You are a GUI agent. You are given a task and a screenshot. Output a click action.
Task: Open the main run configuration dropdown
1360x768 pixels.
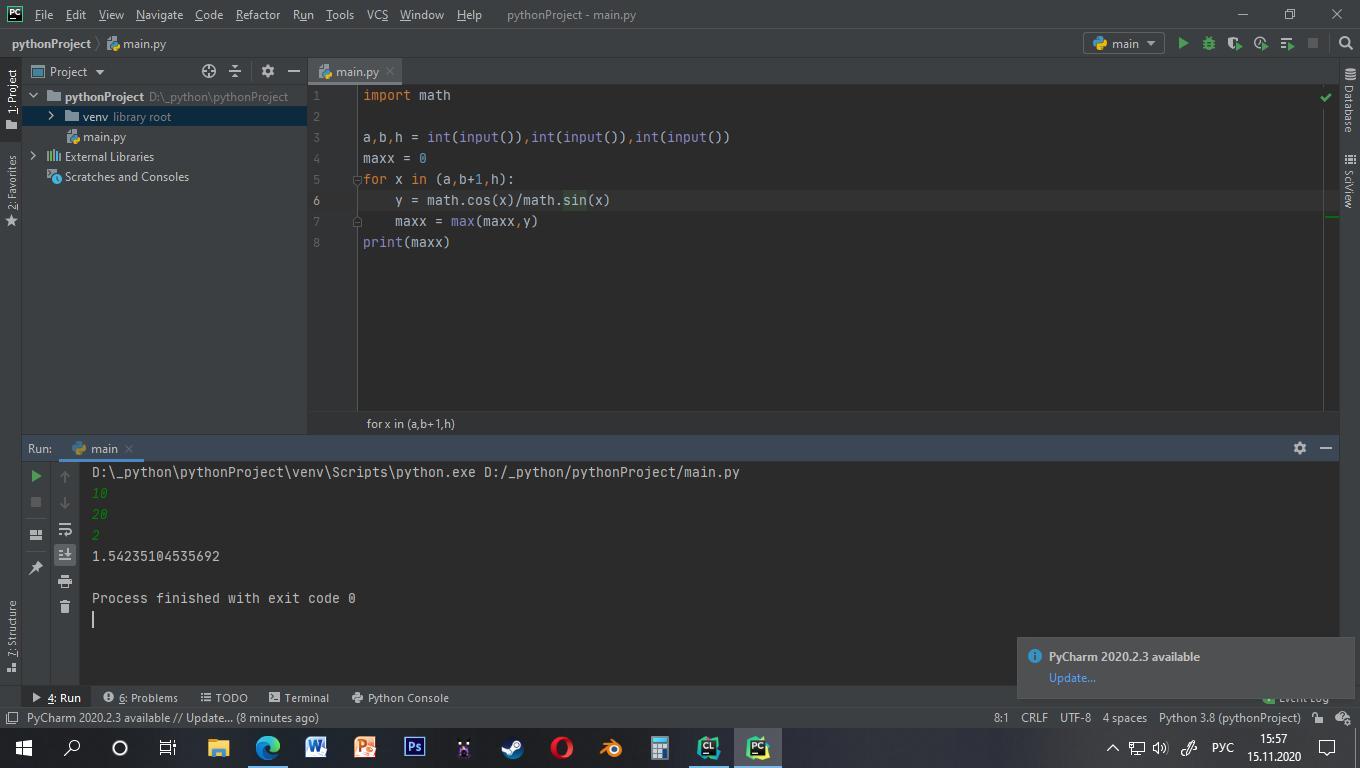click(x=1125, y=43)
